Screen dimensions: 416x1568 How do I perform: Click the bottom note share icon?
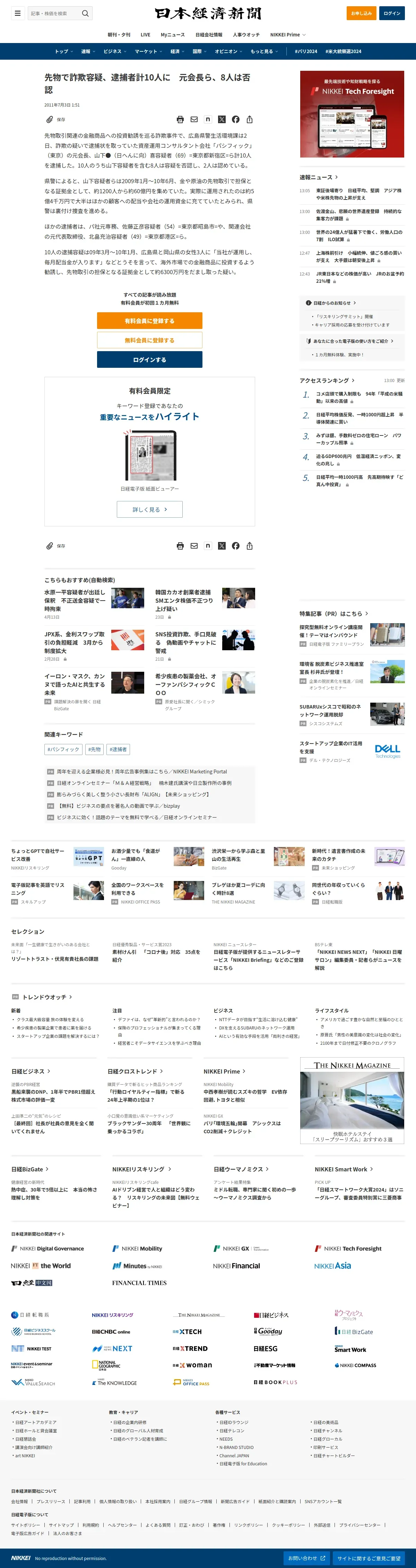click(208, 546)
